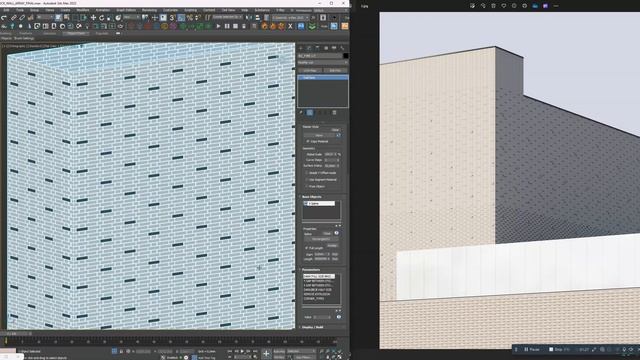
Task: Switch to the Hierarchy command panel tab
Action: (x=318, y=48)
